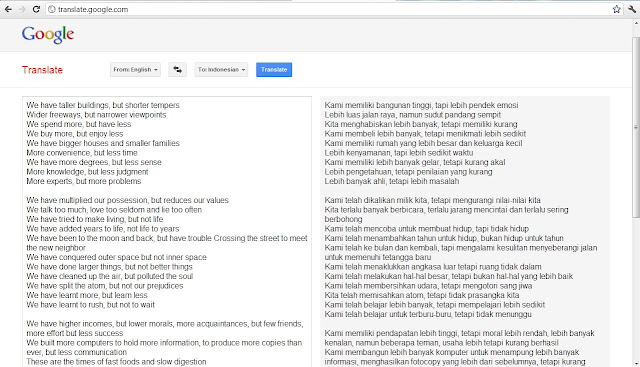Click translation 'Lebih kenyamanan, tapi lebih sedikit waktu'
This screenshot has width=640, height=367.
[399, 153]
